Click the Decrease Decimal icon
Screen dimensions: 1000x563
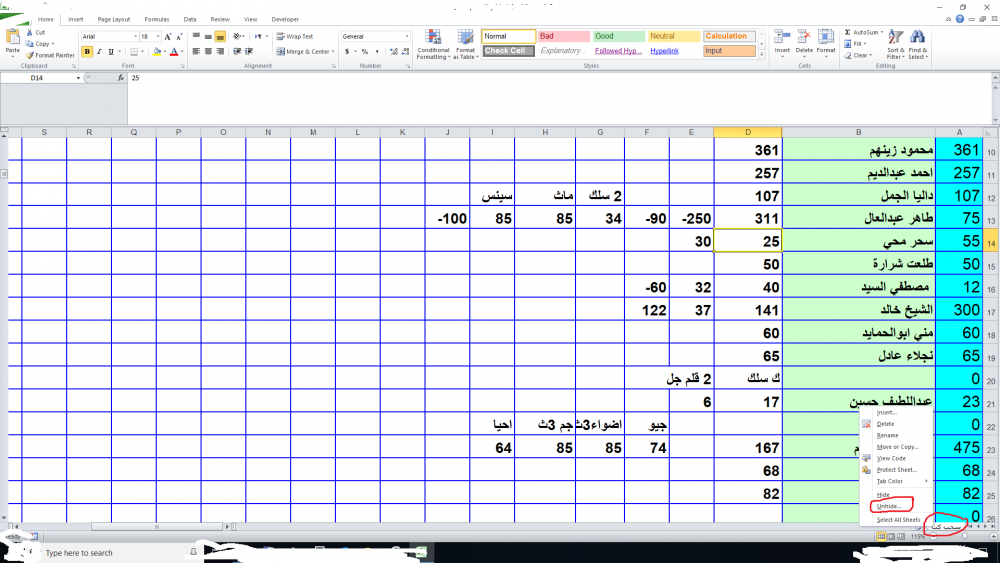[406, 52]
